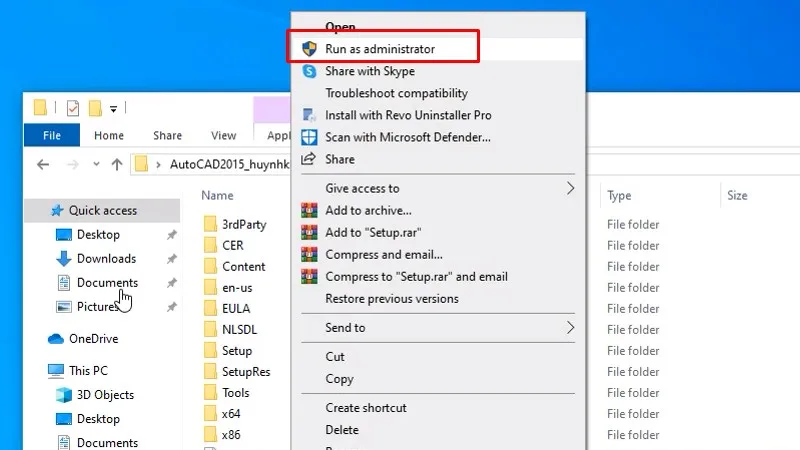Click the Revo Uninstaller Pro icon
The image size is (800, 450).
pos(309,115)
